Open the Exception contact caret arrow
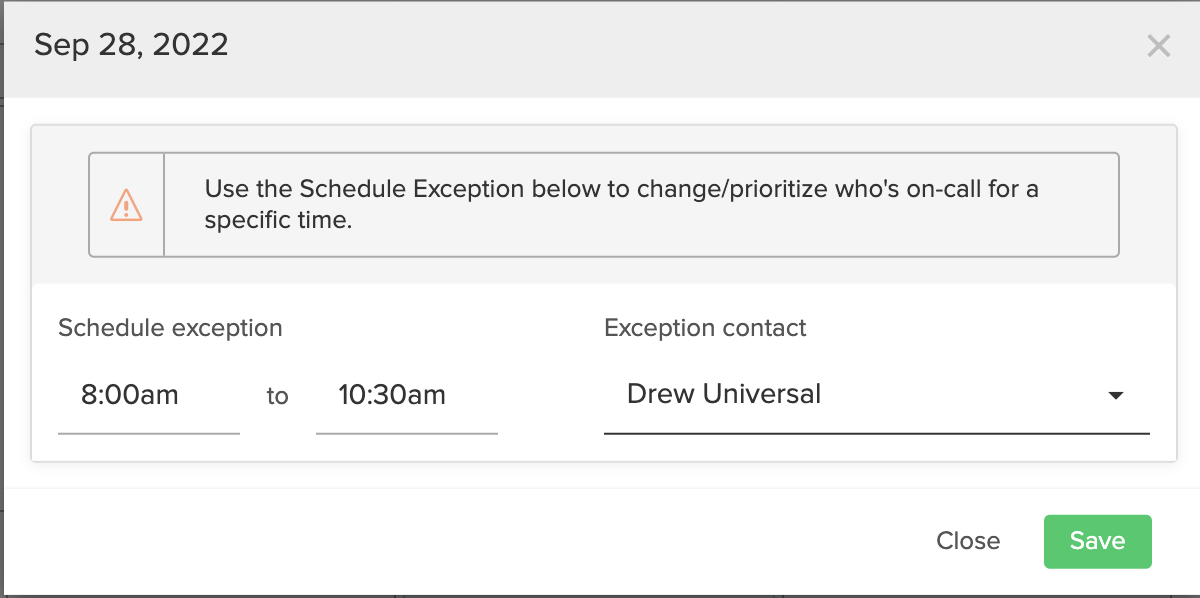The width and height of the screenshot is (1200, 598). point(1117,396)
